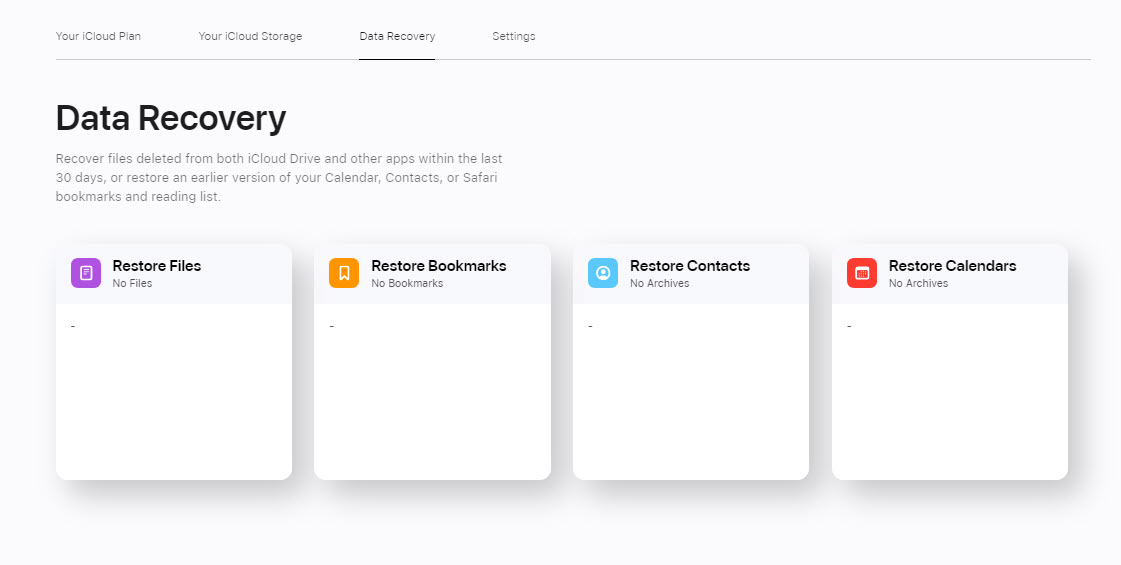Click the No Bookmarks status text
This screenshot has height=565, width=1121.
[407, 283]
